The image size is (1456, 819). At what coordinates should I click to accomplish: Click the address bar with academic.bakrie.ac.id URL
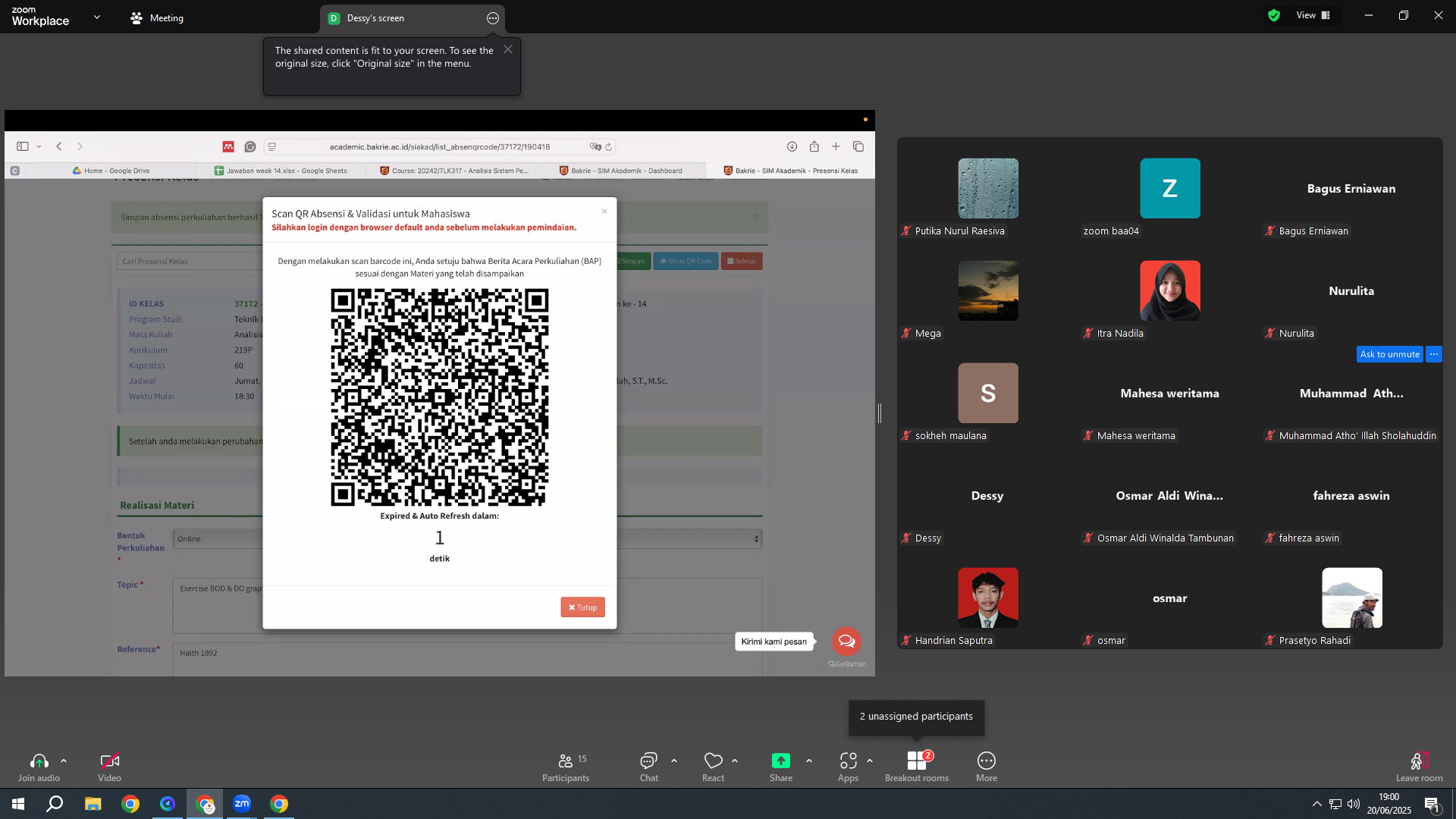(x=440, y=146)
